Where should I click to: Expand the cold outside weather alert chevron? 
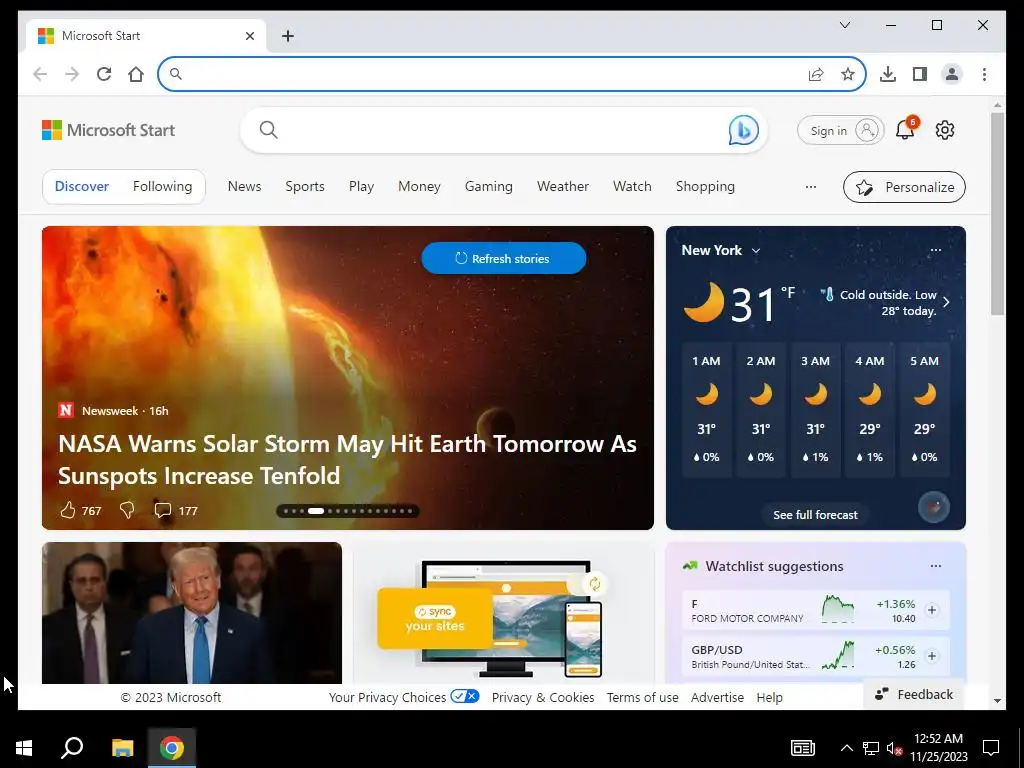946,302
